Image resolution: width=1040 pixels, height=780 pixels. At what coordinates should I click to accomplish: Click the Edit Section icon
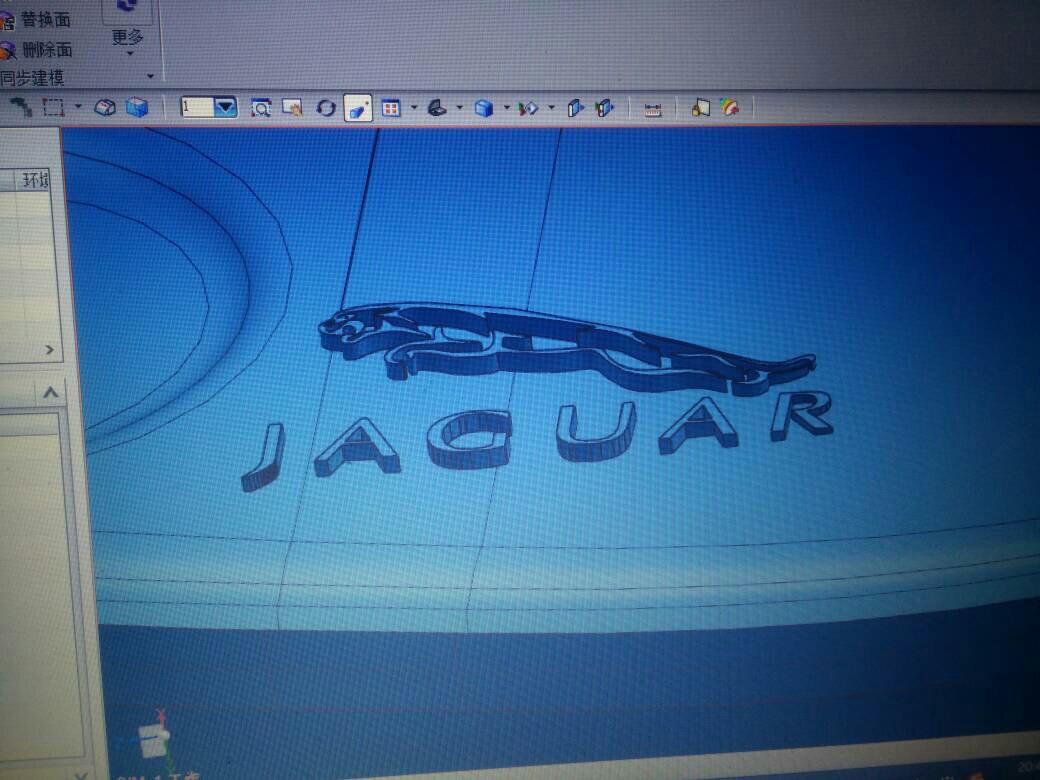click(x=576, y=107)
